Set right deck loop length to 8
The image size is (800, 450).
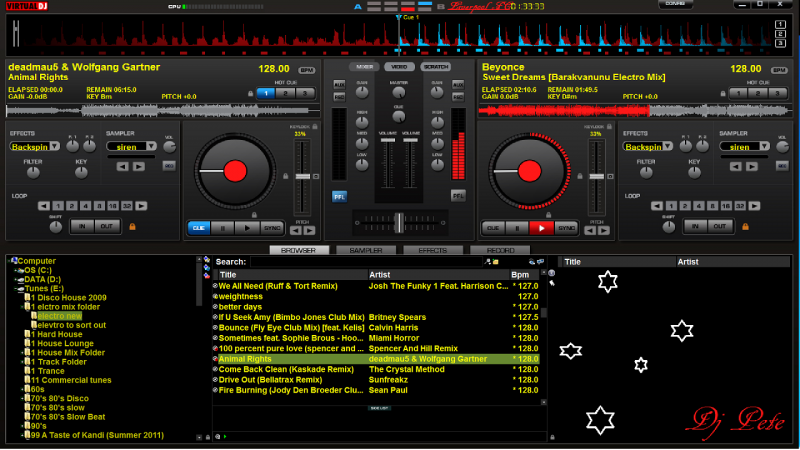pos(712,206)
